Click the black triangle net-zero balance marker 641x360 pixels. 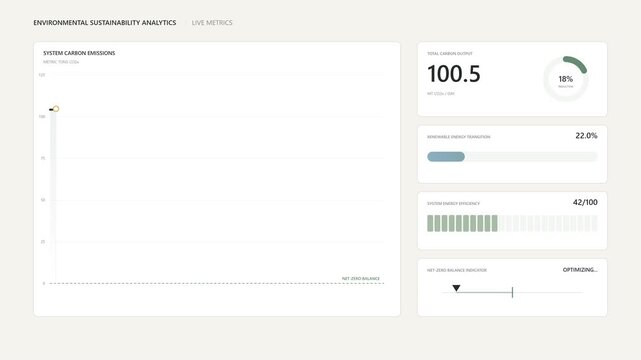(457, 288)
